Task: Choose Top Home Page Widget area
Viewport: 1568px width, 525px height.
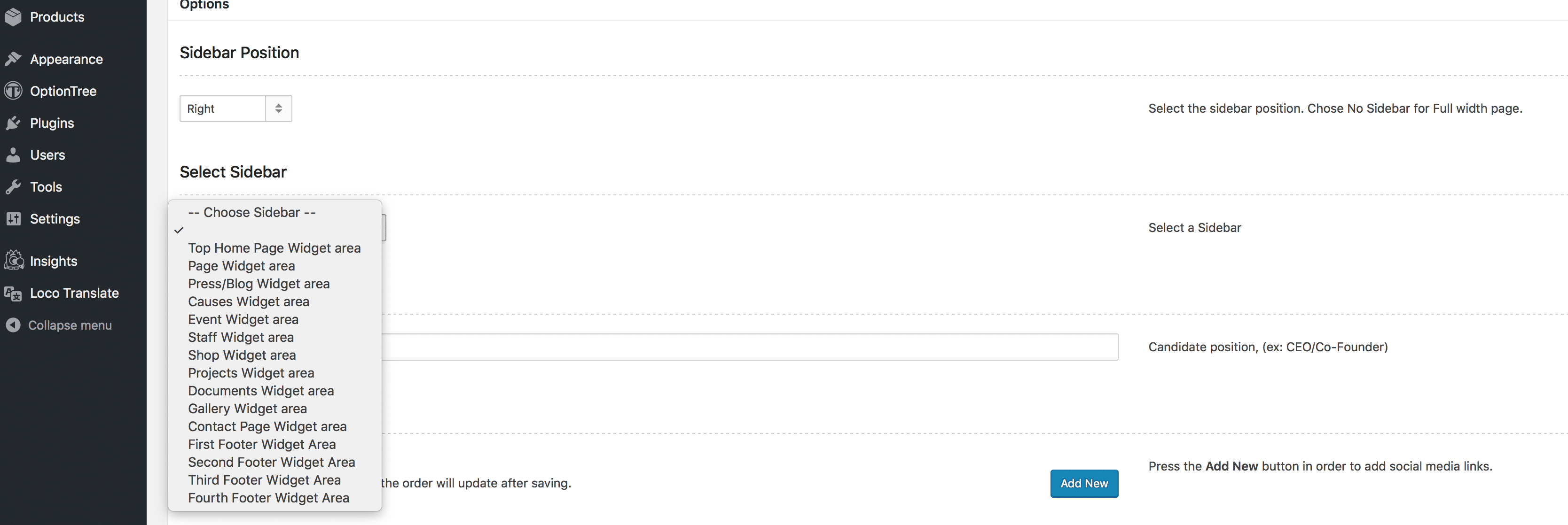Action: point(275,248)
